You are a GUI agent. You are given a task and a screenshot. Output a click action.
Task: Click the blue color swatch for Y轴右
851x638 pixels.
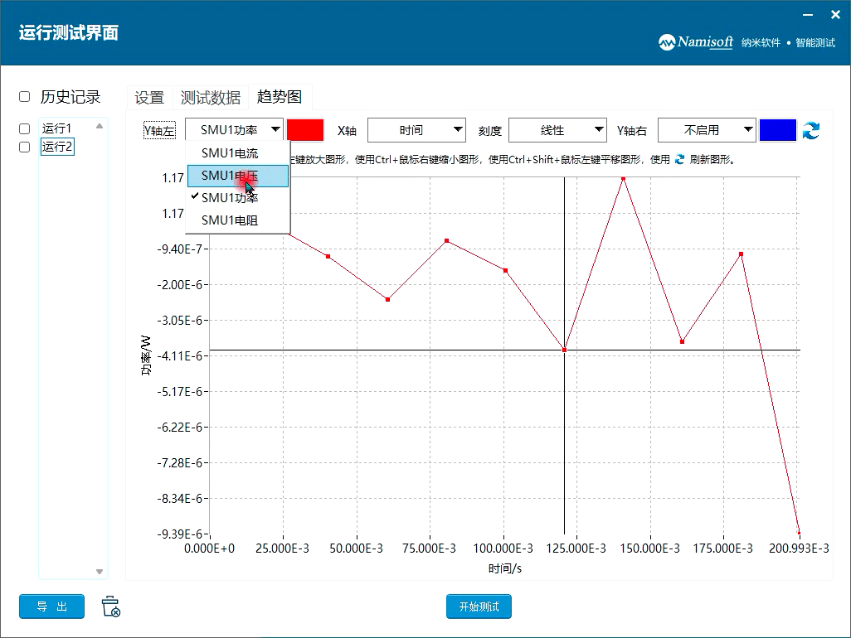pos(778,129)
